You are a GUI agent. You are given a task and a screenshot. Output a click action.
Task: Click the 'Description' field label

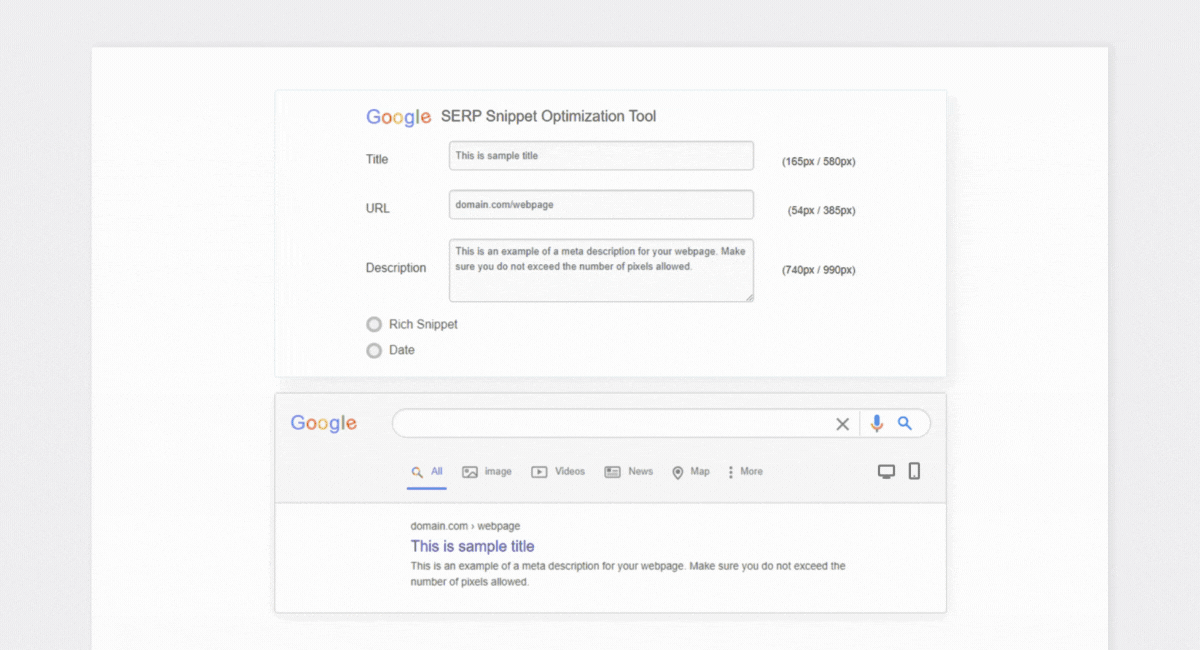396,268
